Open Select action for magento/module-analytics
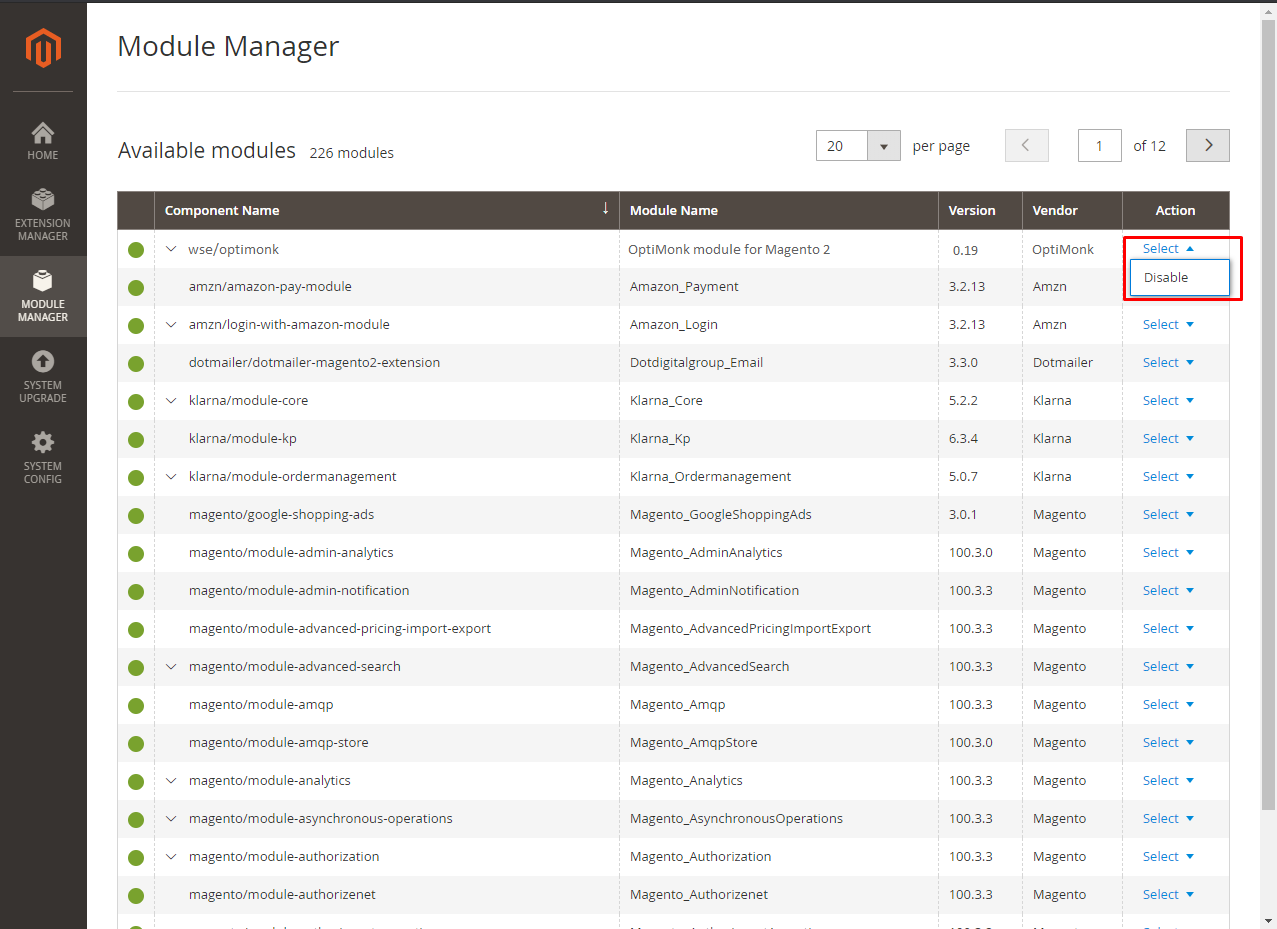Image resolution: width=1277 pixels, height=929 pixels. coord(1168,780)
